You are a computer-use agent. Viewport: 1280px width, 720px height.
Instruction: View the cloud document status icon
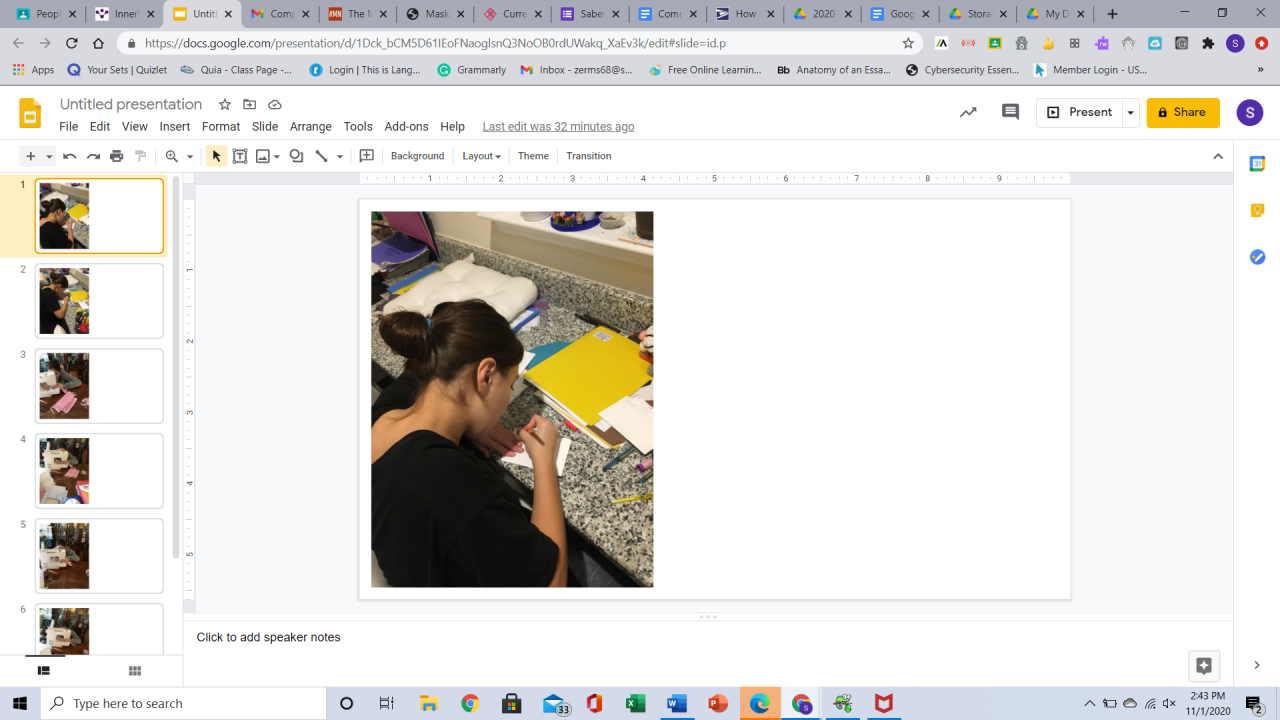275,105
